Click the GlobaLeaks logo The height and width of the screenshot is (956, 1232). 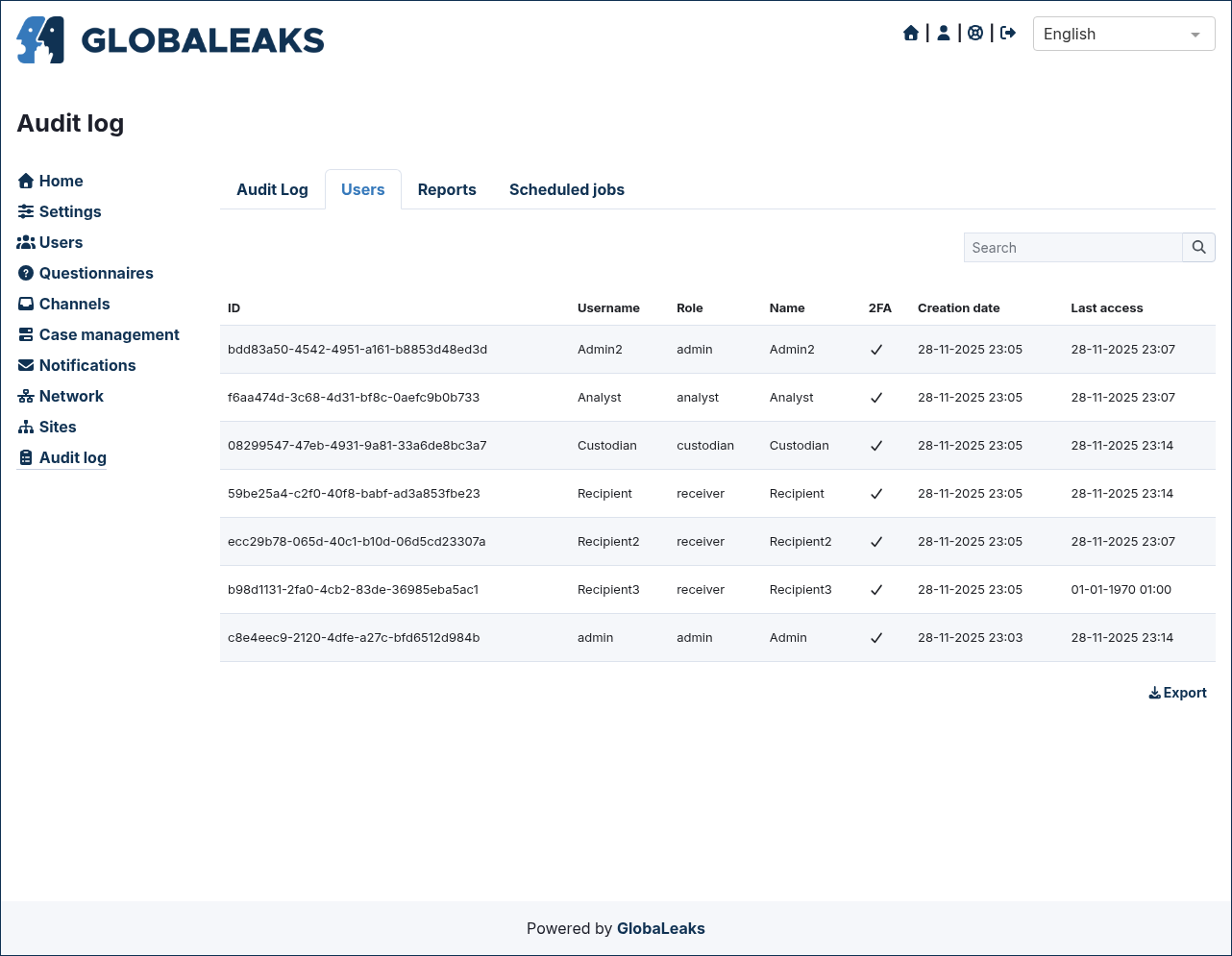[170, 40]
